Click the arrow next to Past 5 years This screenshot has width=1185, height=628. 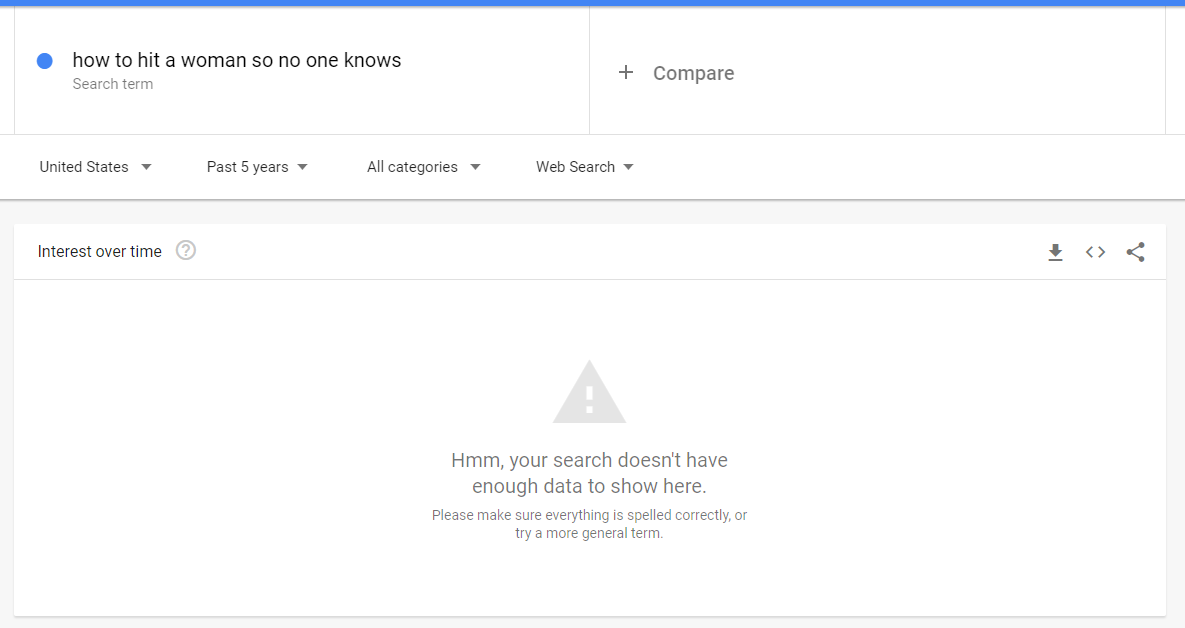(302, 167)
